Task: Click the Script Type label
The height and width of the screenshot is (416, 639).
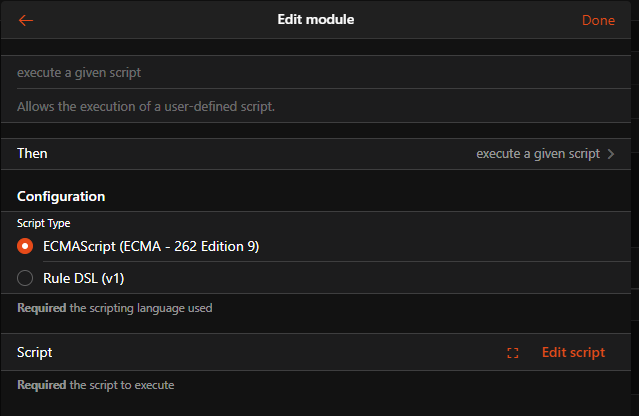Action: coord(44,223)
